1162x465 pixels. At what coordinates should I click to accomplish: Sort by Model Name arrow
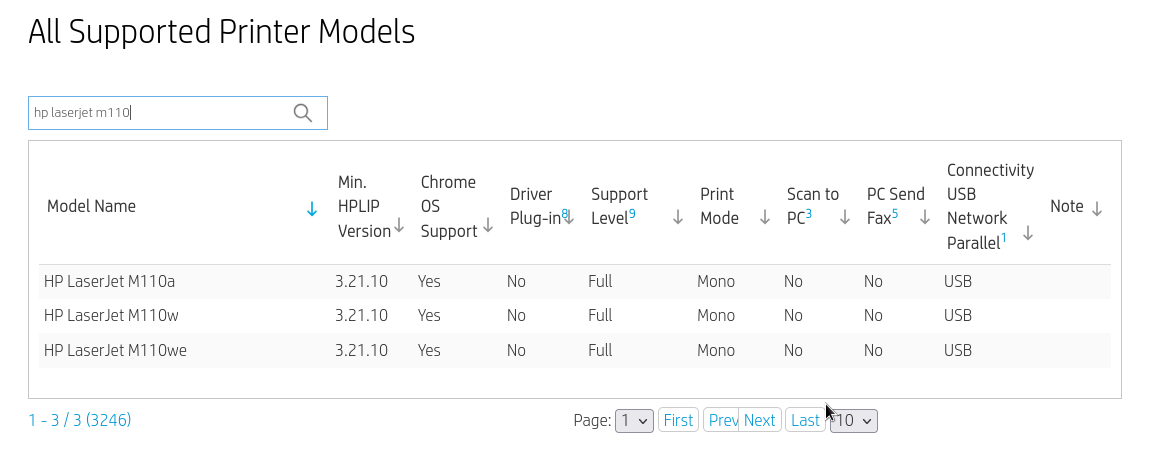click(x=311, y=208)
